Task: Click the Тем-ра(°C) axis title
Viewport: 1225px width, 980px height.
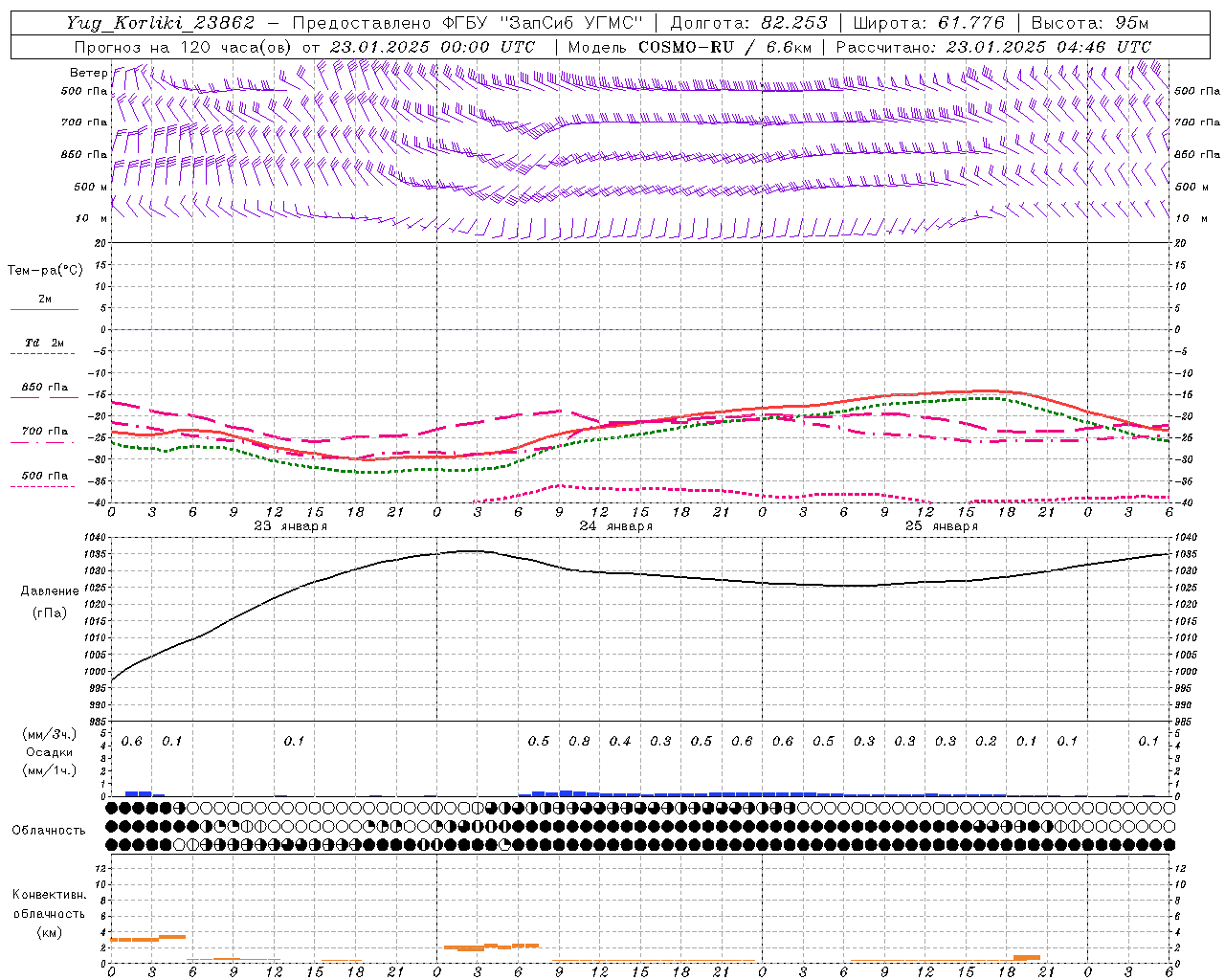Action: point(46,271)
